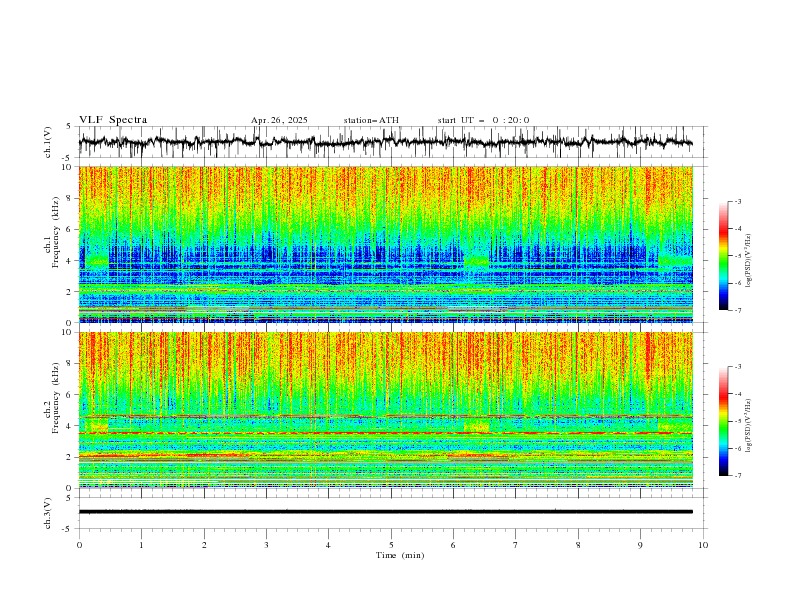Click the time axis tick label "7"

(x=516, y=545)
